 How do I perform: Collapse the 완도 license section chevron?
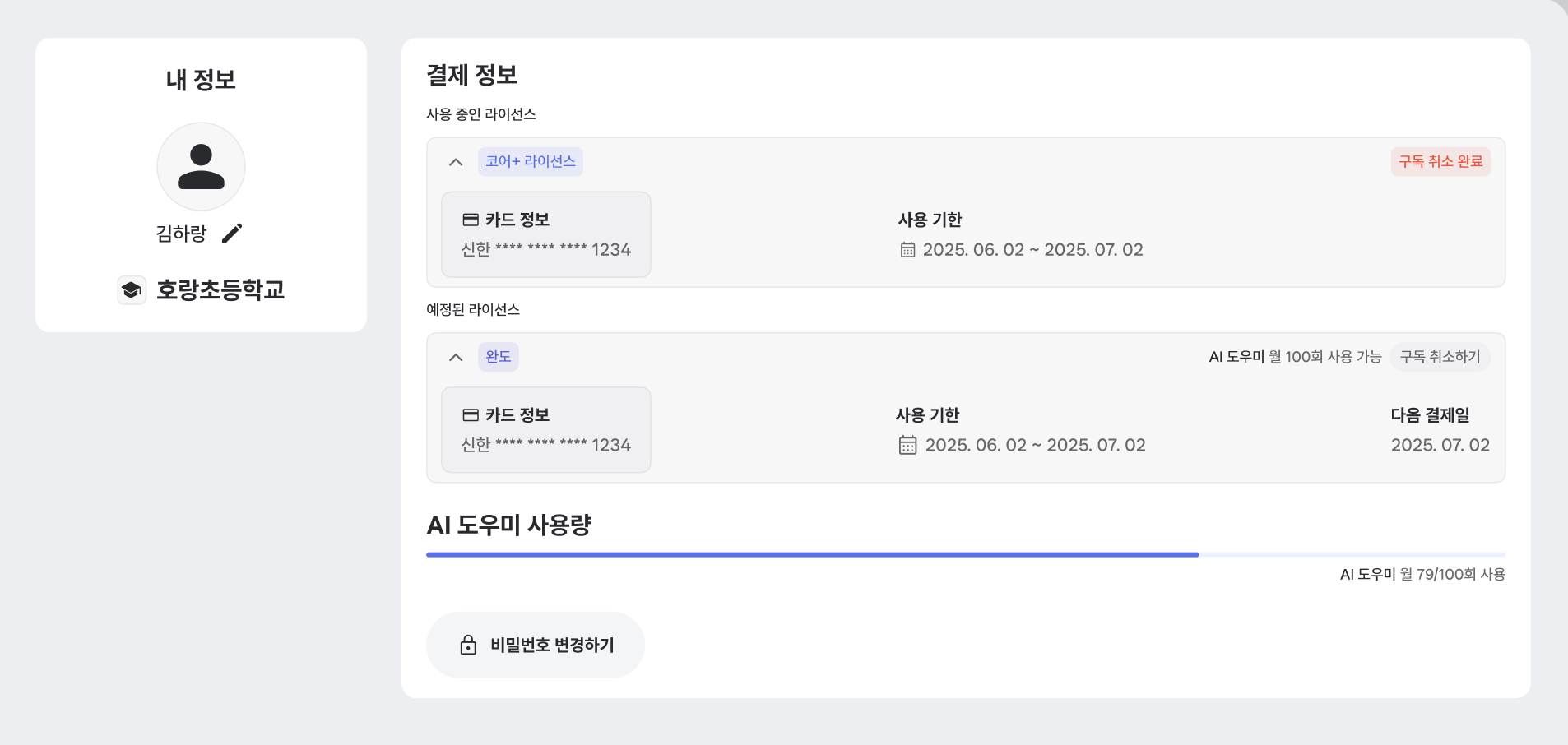[456, 357]
